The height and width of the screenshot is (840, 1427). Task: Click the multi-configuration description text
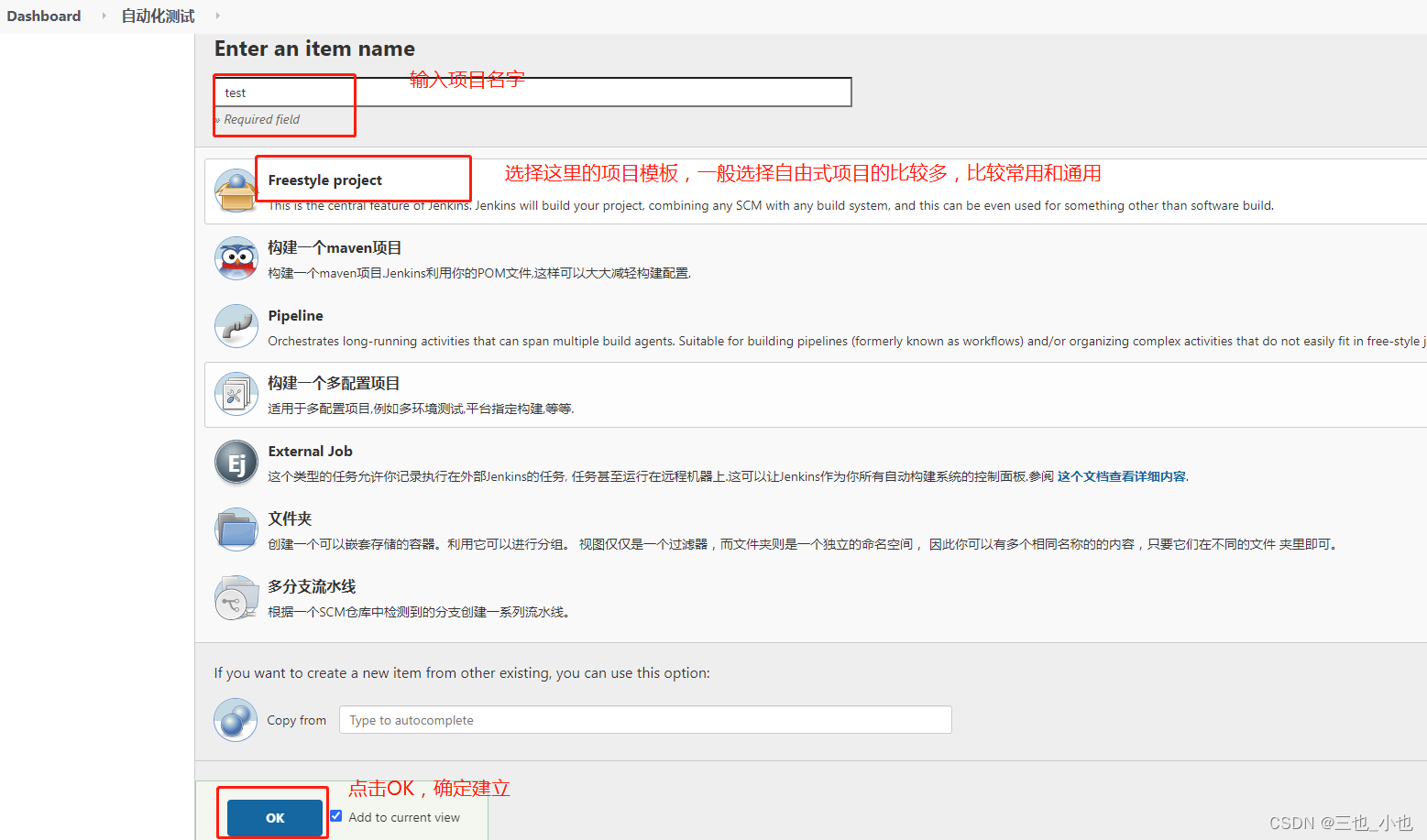pos(421,409)
